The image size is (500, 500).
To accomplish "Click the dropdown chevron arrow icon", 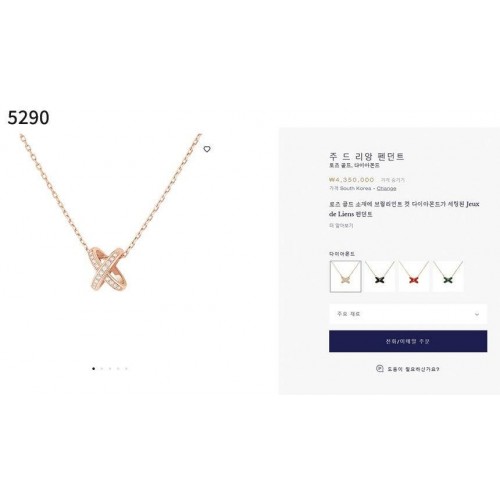I will click(x=477, y=314).
